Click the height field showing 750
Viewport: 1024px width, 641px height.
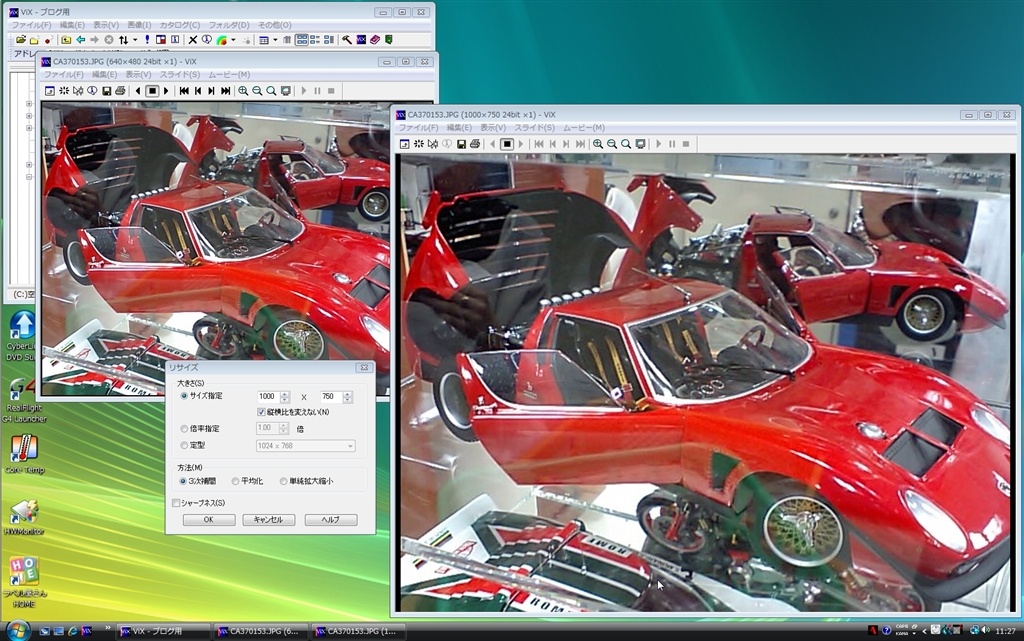pos(331,397)
